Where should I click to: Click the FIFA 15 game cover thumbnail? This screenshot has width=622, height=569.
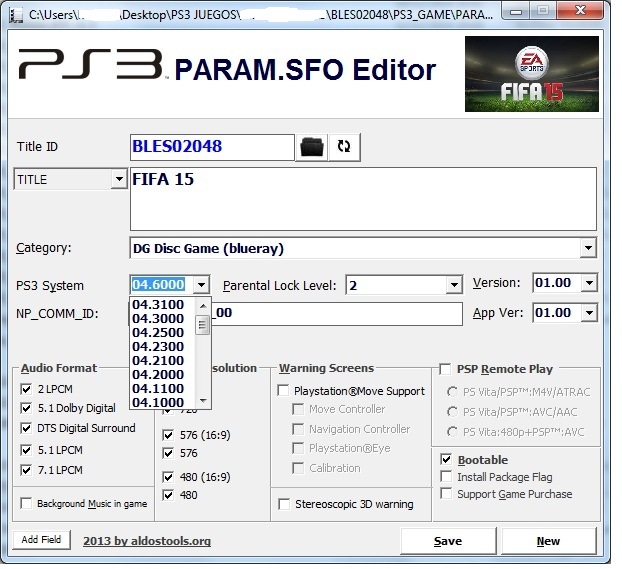(x=531, y=75)
